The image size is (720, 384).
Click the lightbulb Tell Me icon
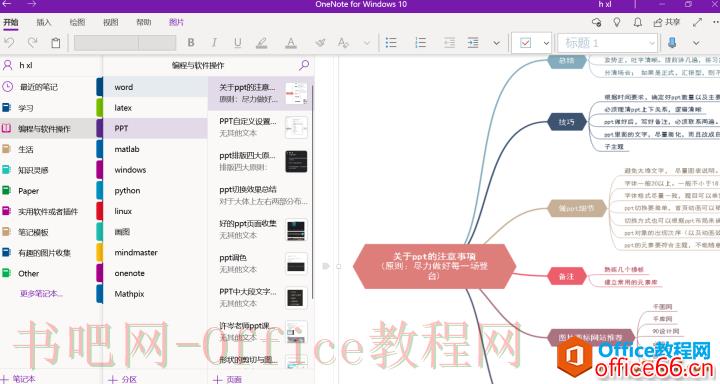[617, 22]
